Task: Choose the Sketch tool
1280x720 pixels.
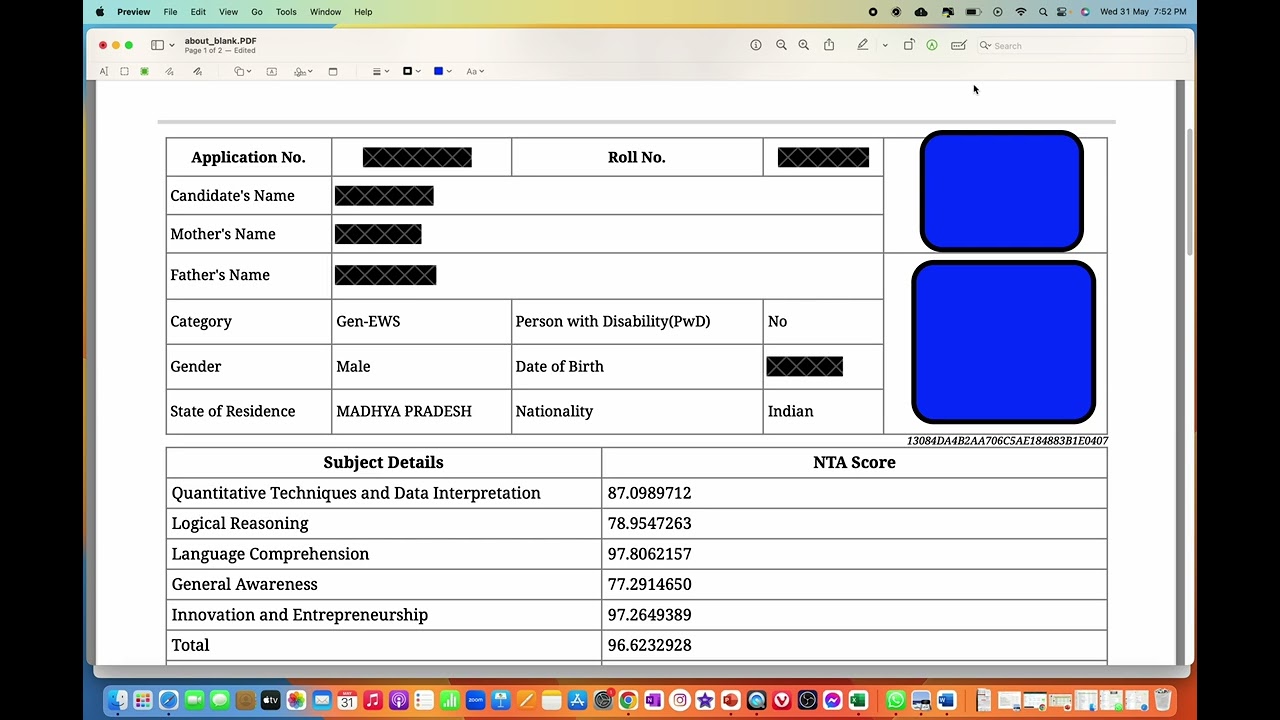Action: 169,71
